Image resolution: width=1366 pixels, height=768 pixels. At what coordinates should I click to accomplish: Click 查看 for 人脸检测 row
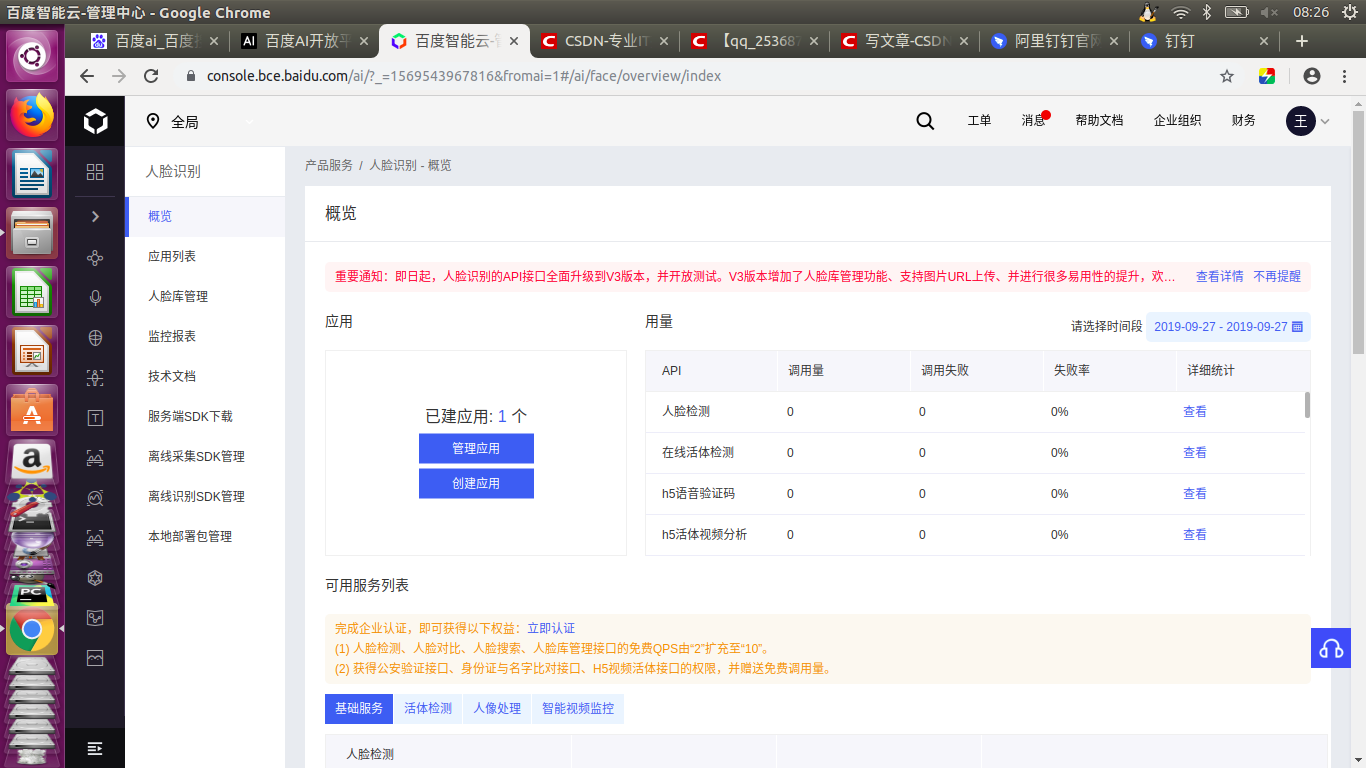[1195, 411]
